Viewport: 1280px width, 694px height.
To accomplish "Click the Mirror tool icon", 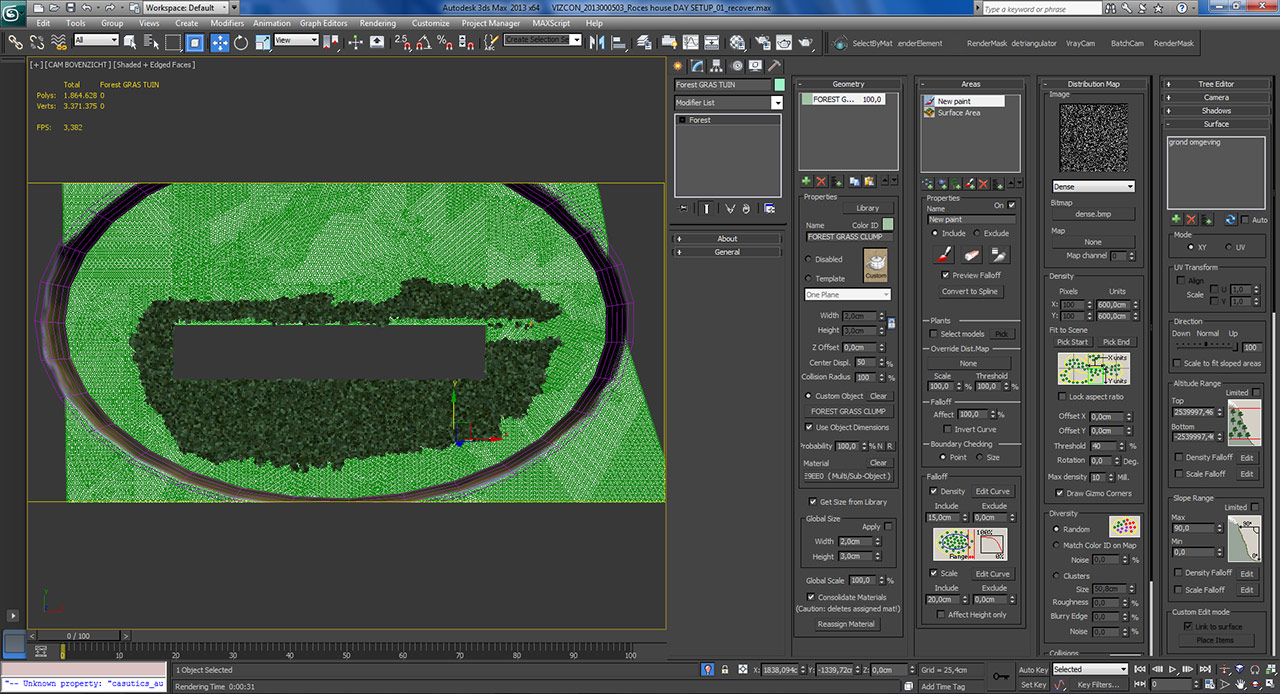I will coord(597,42).
